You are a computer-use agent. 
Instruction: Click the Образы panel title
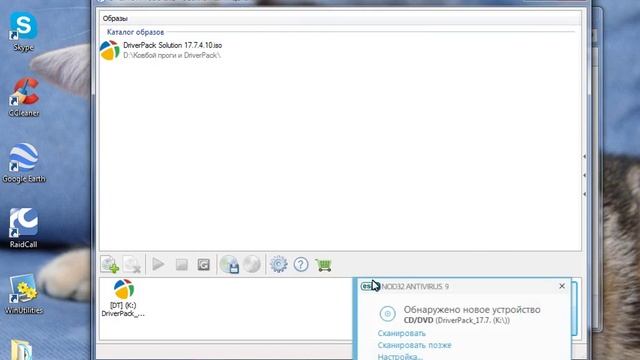(x=115, y=18)
